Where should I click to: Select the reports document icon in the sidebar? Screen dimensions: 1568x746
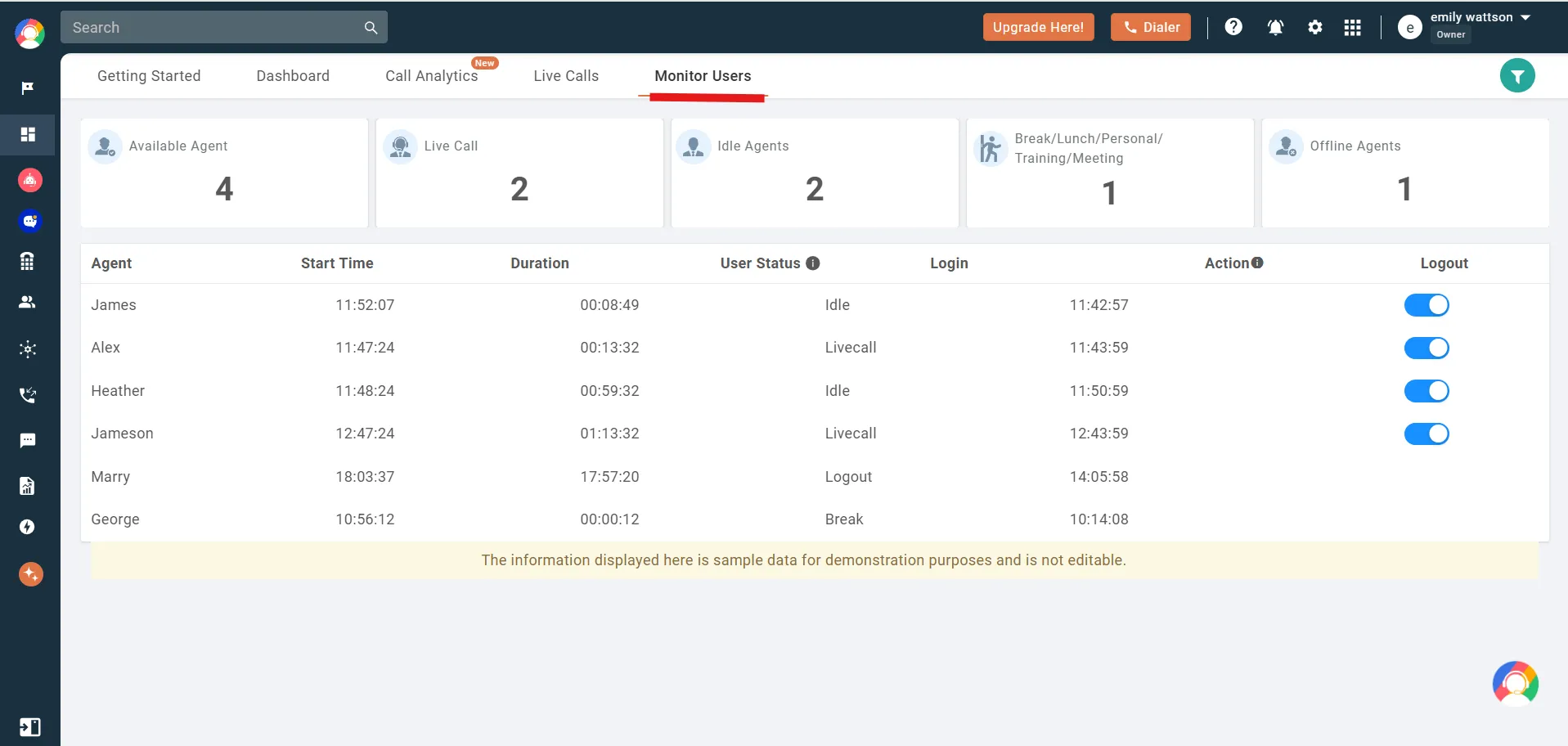click(27, 485)
